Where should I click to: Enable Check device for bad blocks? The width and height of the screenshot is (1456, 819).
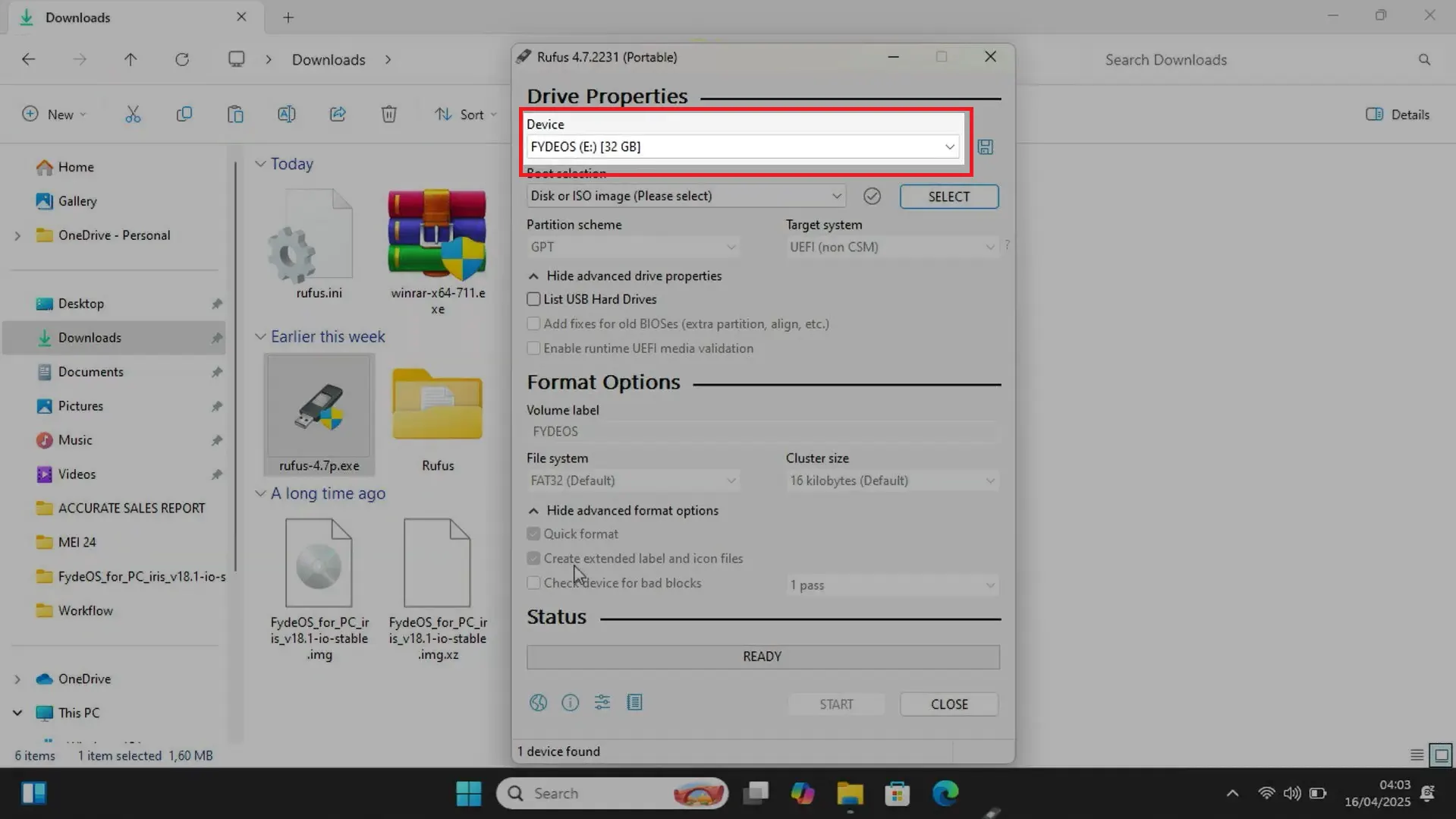[x=533, y=582]
